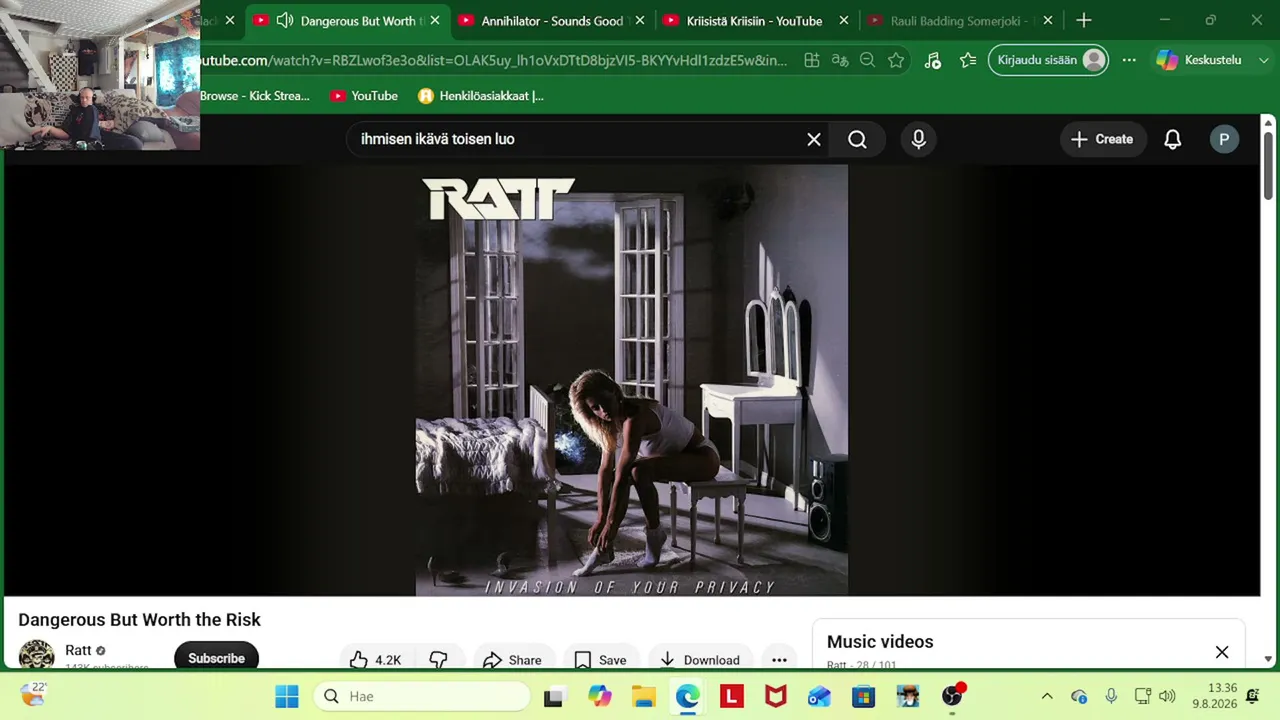Click the Kirjaudu sisään sign-in button

click(1048, 60)
